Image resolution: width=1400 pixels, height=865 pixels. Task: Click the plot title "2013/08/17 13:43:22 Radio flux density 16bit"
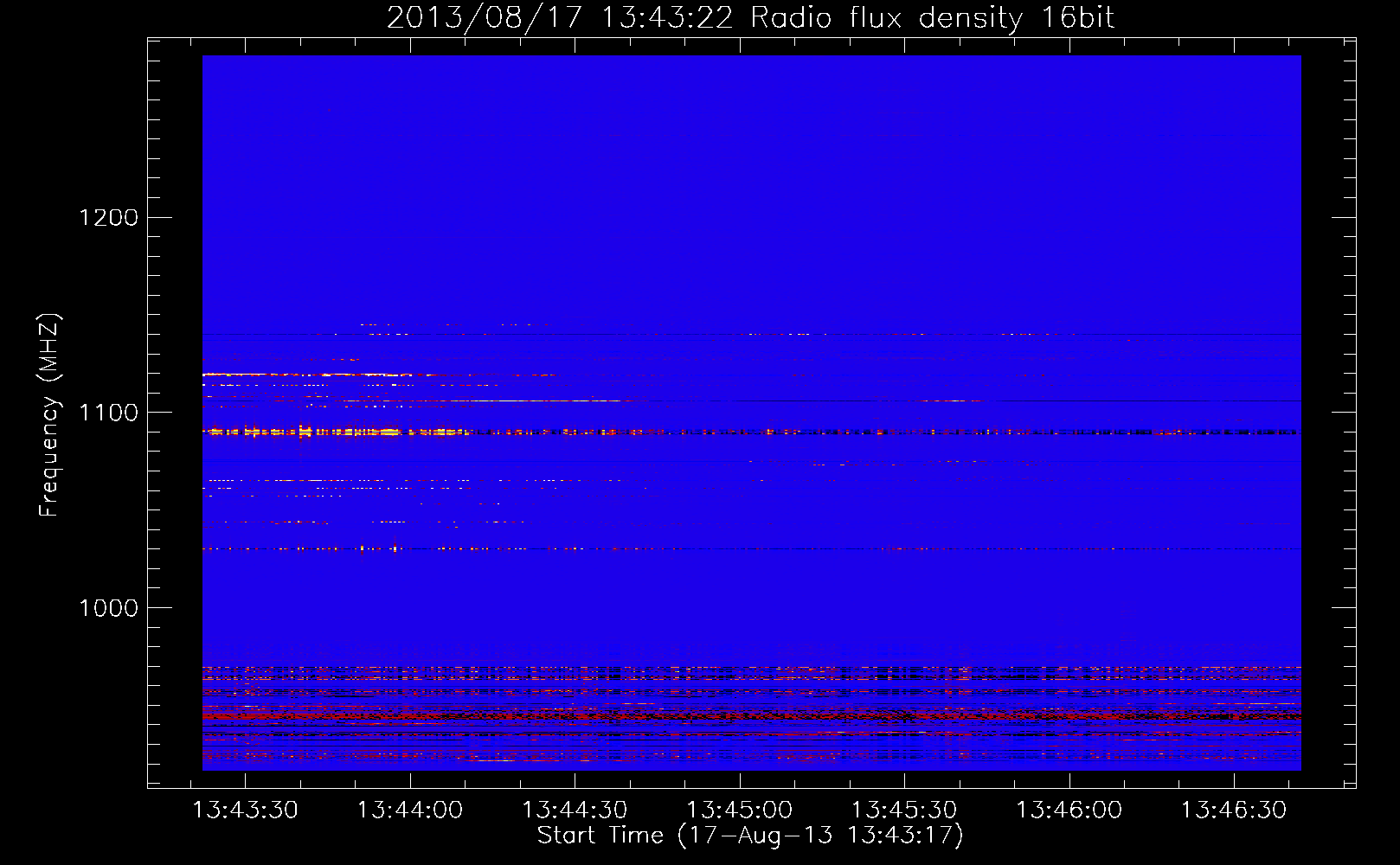click(750, 17)
